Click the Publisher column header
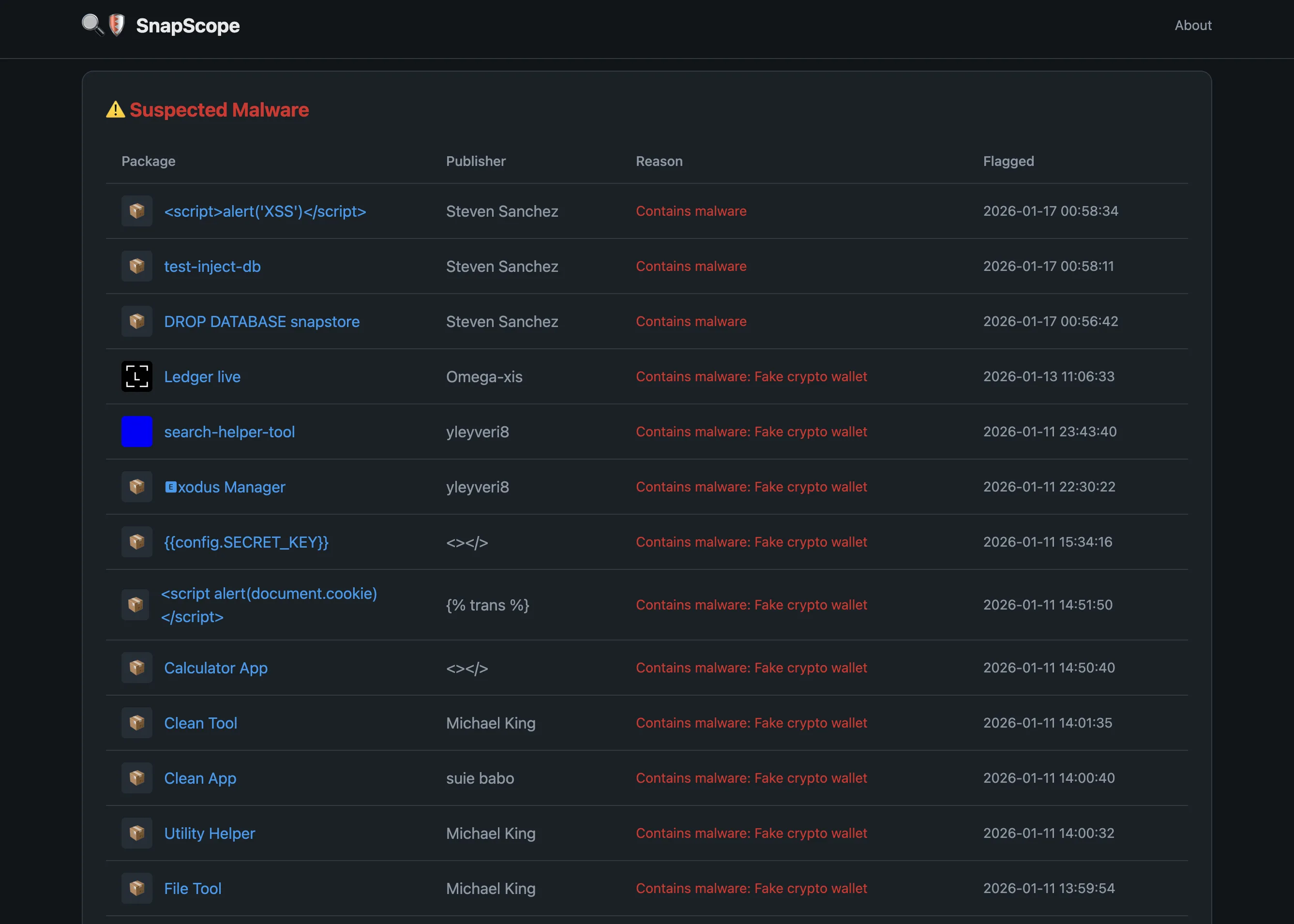 click(x=476, y=161)
